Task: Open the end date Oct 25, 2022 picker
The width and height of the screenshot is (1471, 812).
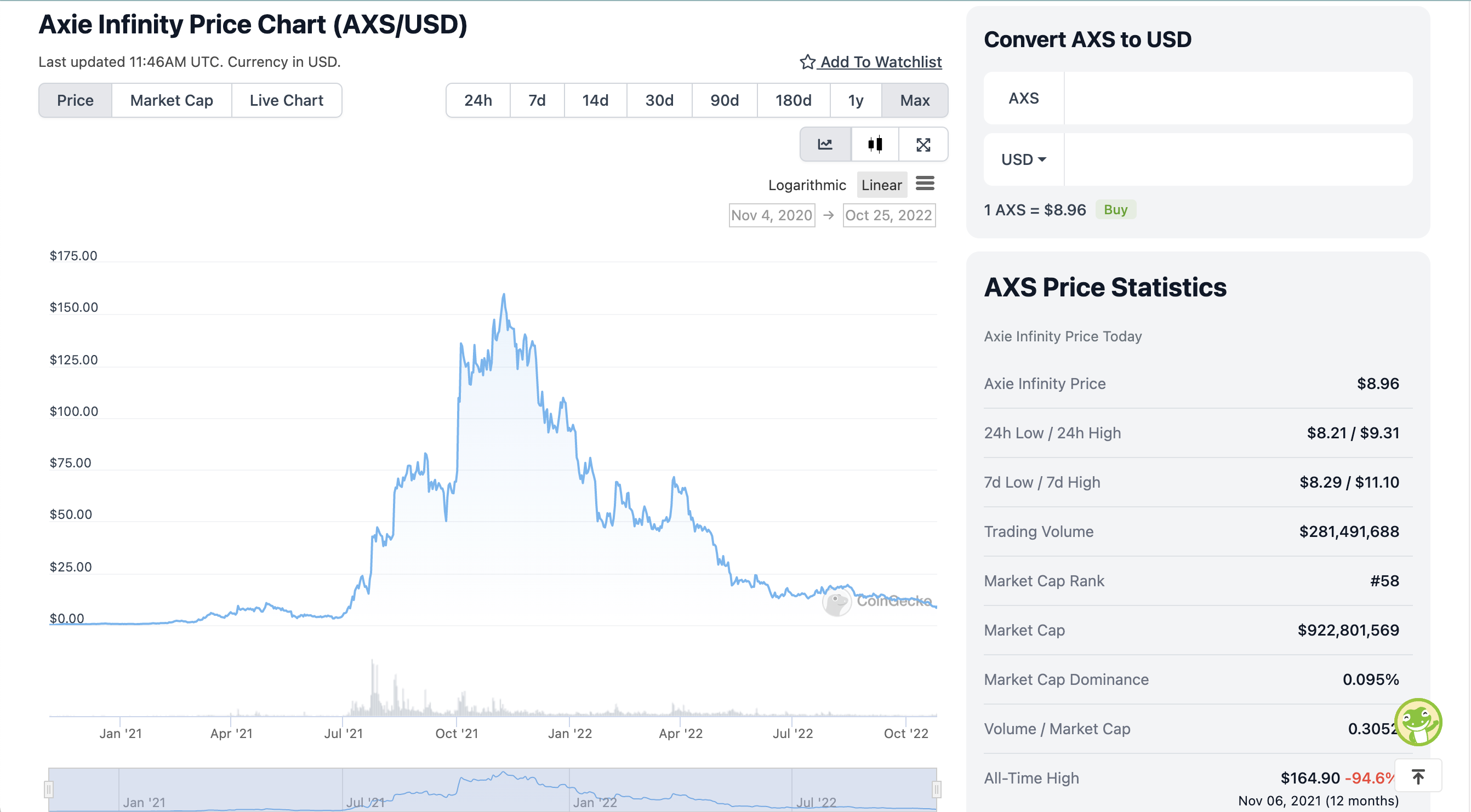Action: pyautogui.click(x=888, y=215)
